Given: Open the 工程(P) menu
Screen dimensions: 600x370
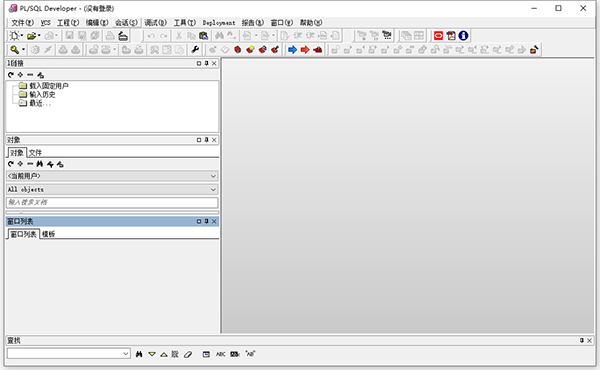Looking at the screenshot, I should tap(68, 23).
